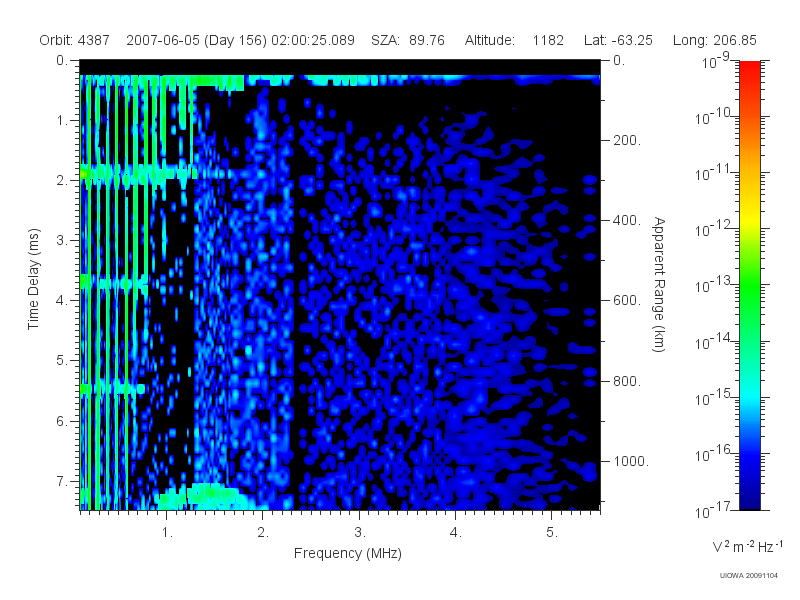Image resolution: width=800 pixels, height=600 pixels.
Task: Click the '6.' tick on the time delay axis
Action: pyautogui.click(x=62, y=421)
